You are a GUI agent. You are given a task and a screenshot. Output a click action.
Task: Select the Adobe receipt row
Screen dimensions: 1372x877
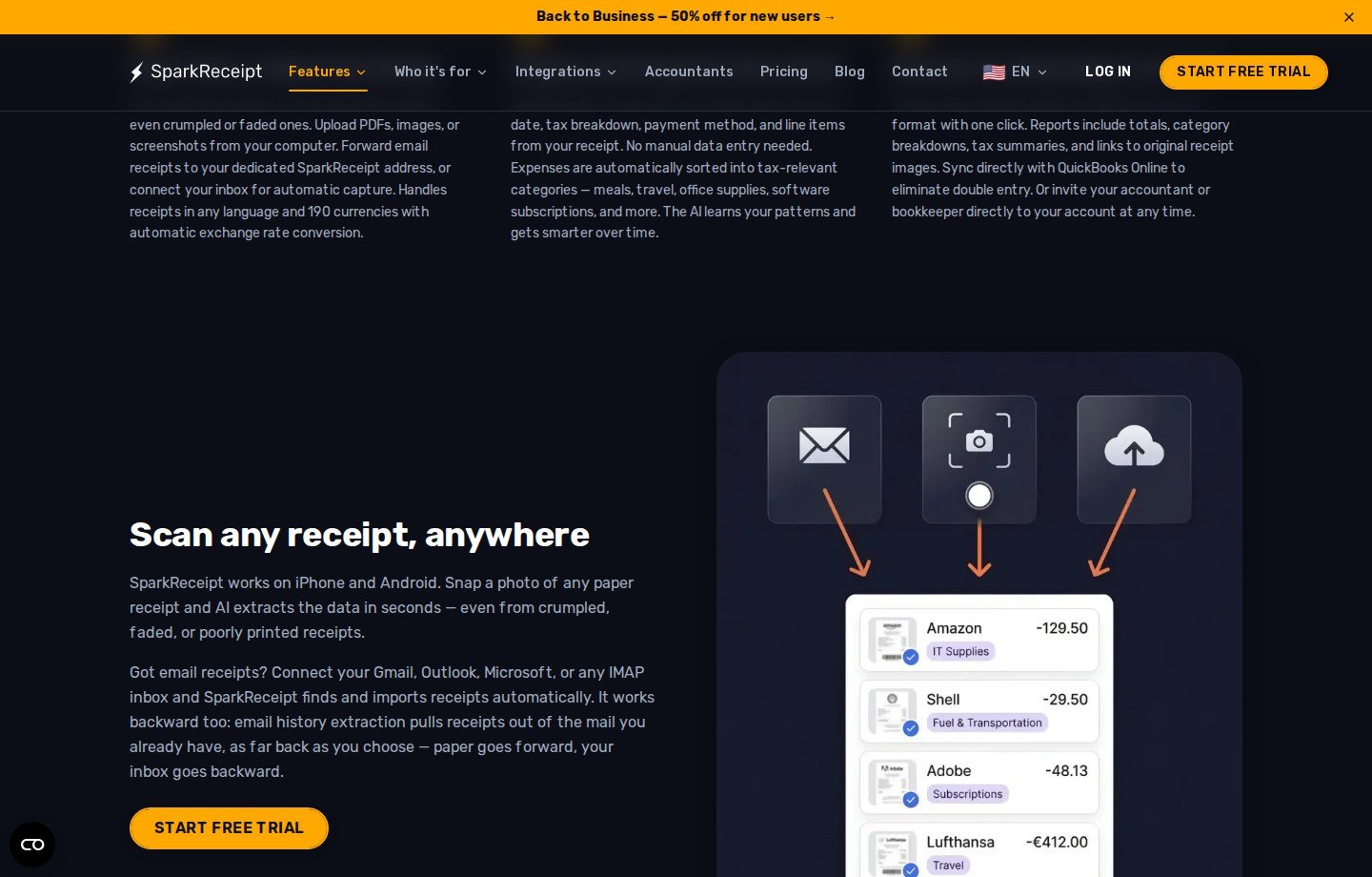tap(979, 783)
